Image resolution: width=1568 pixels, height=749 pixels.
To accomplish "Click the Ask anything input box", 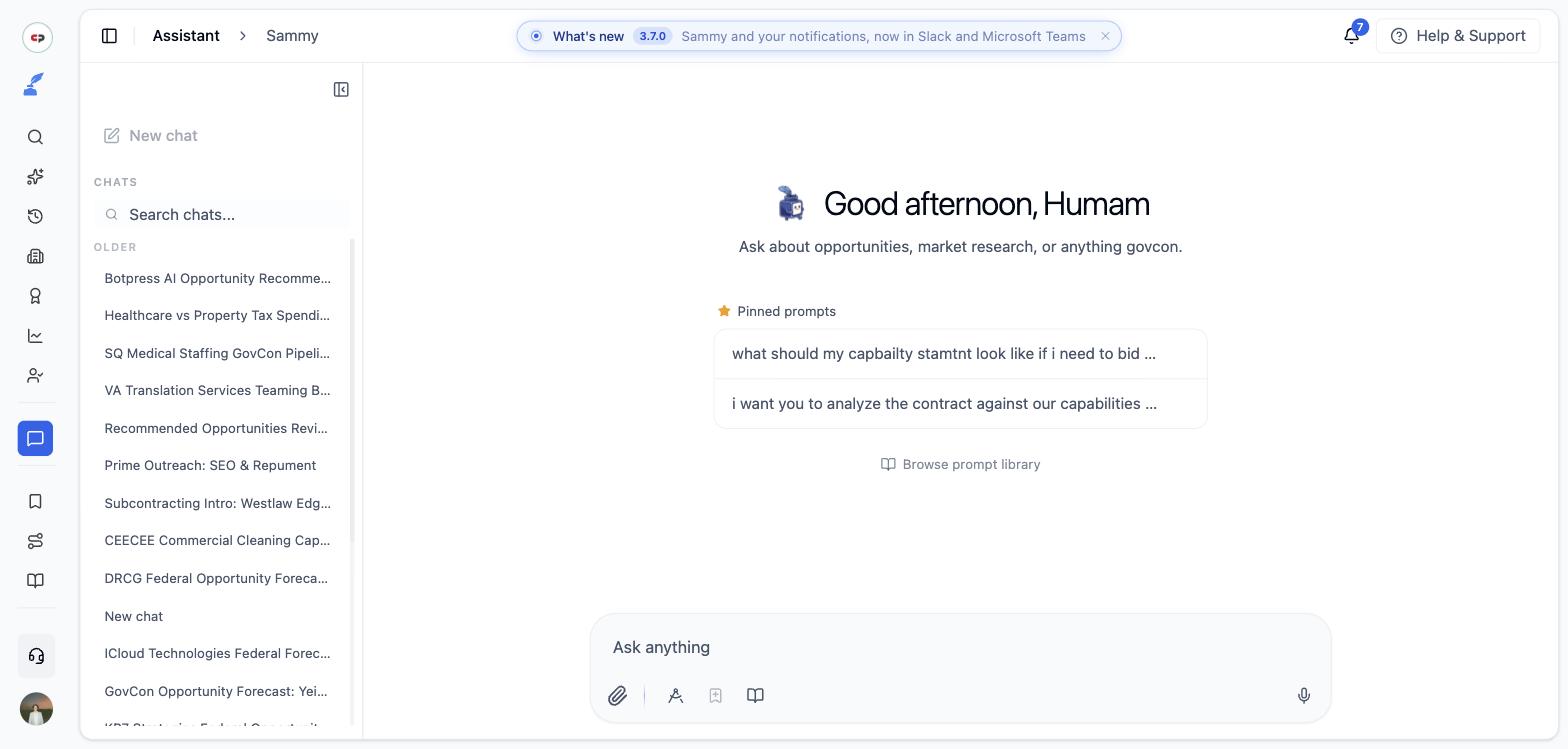I will (x=960, y=647).
